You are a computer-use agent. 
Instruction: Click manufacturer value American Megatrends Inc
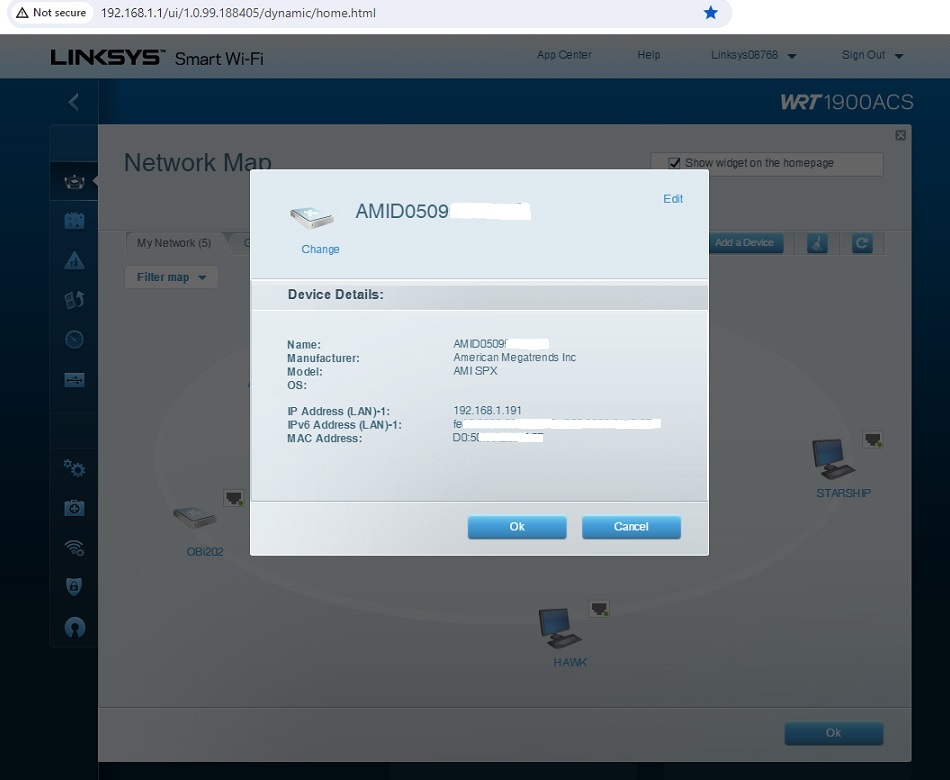[x=514, y=357]
